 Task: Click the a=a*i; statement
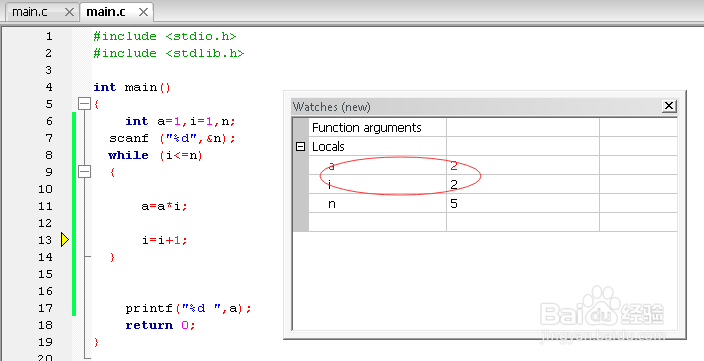point(164,206)
